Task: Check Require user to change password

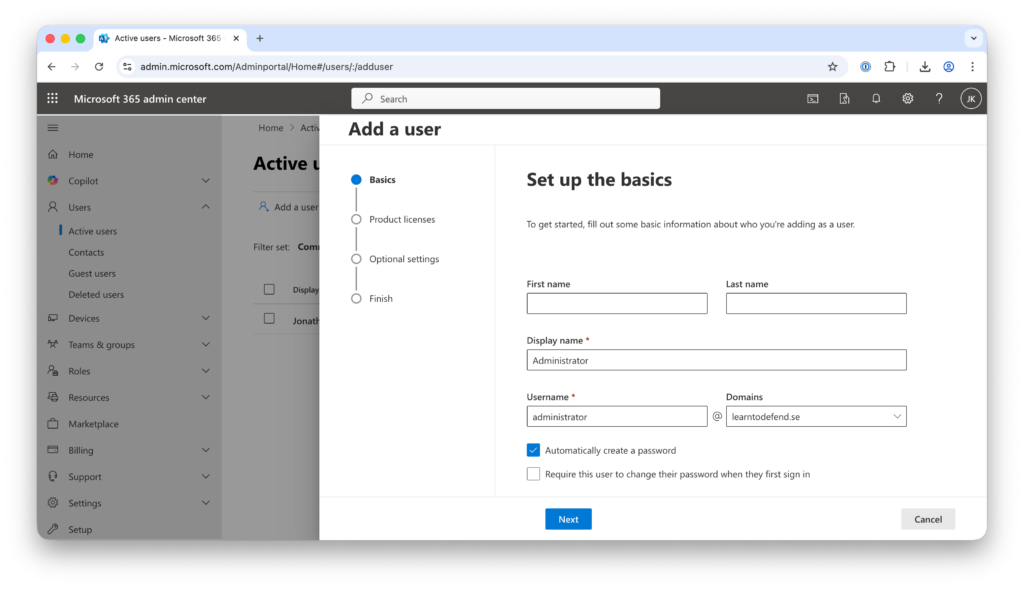Action: click(533, 474)
